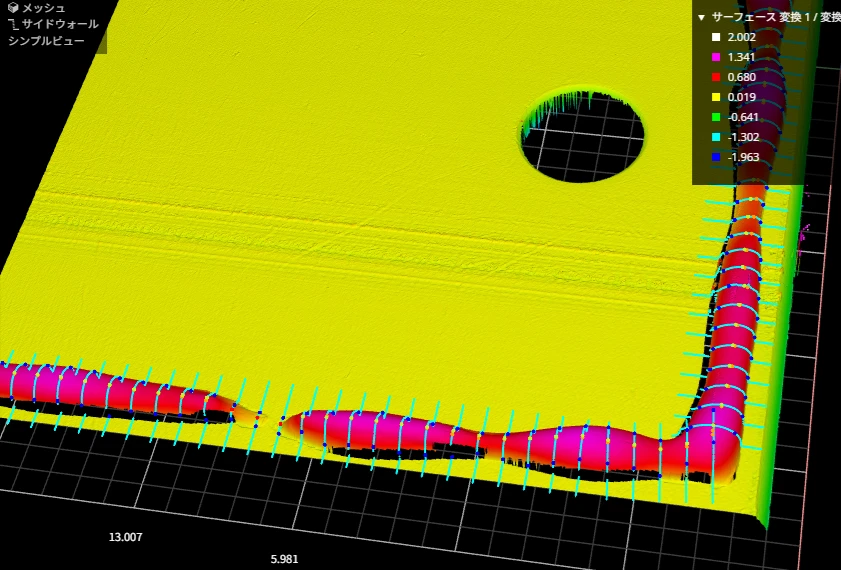This screenshot has width=841, height=570.
Task: Switch to シンプルビュー
Action: (x=46, y=41)
